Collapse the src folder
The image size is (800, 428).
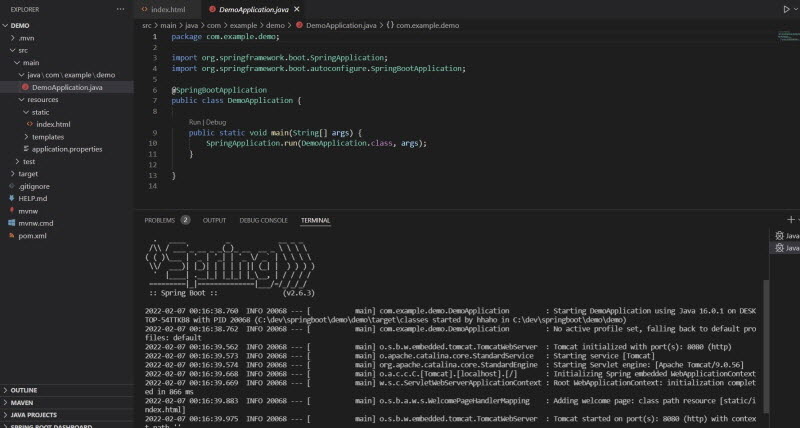coord(66,50)
